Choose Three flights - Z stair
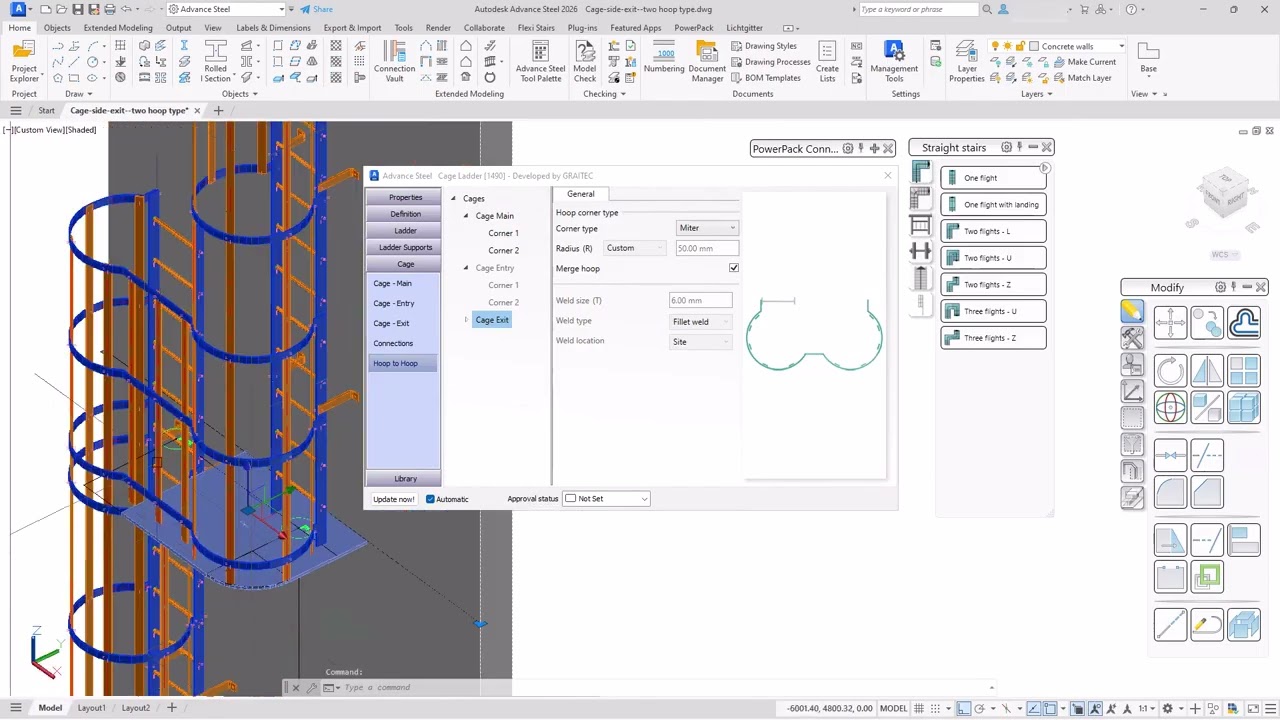The height and width of the screenshot is (720, 1280). [993, 338]
